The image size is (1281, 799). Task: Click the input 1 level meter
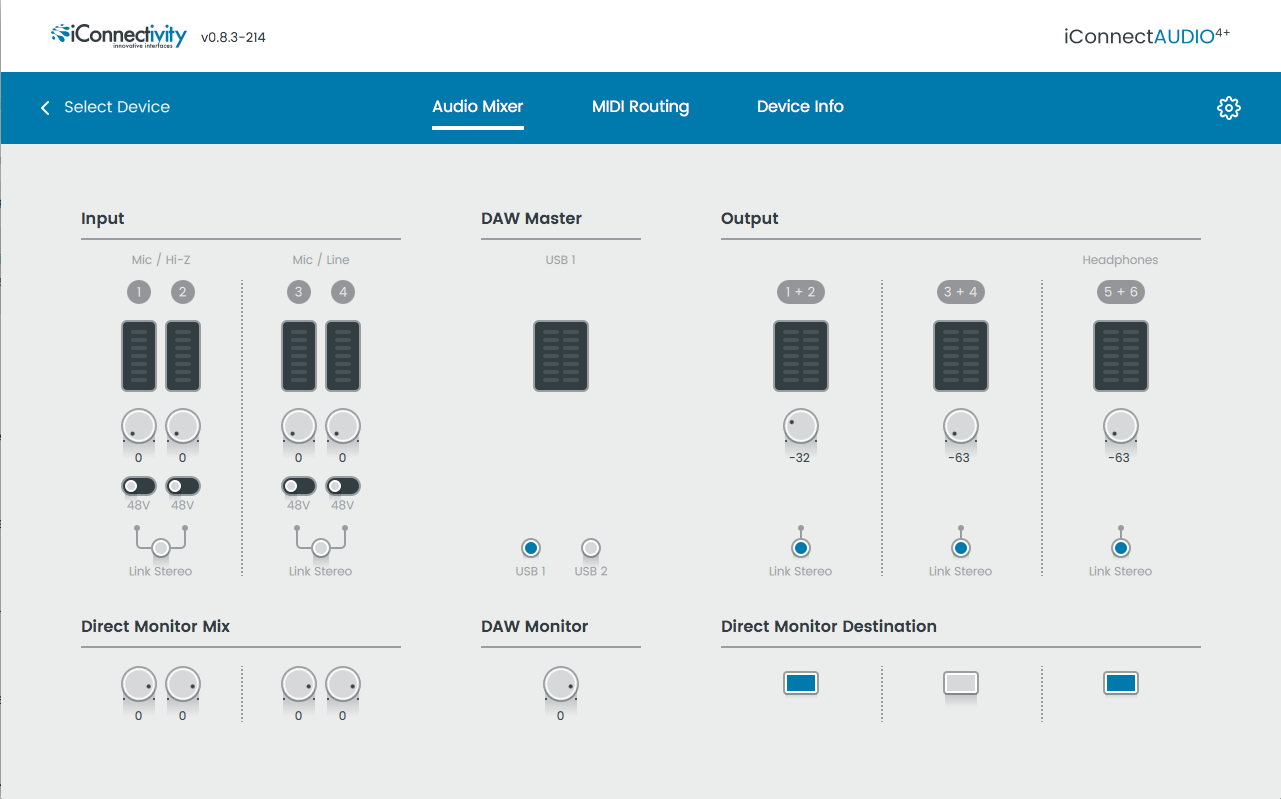[x=139, y=356]
